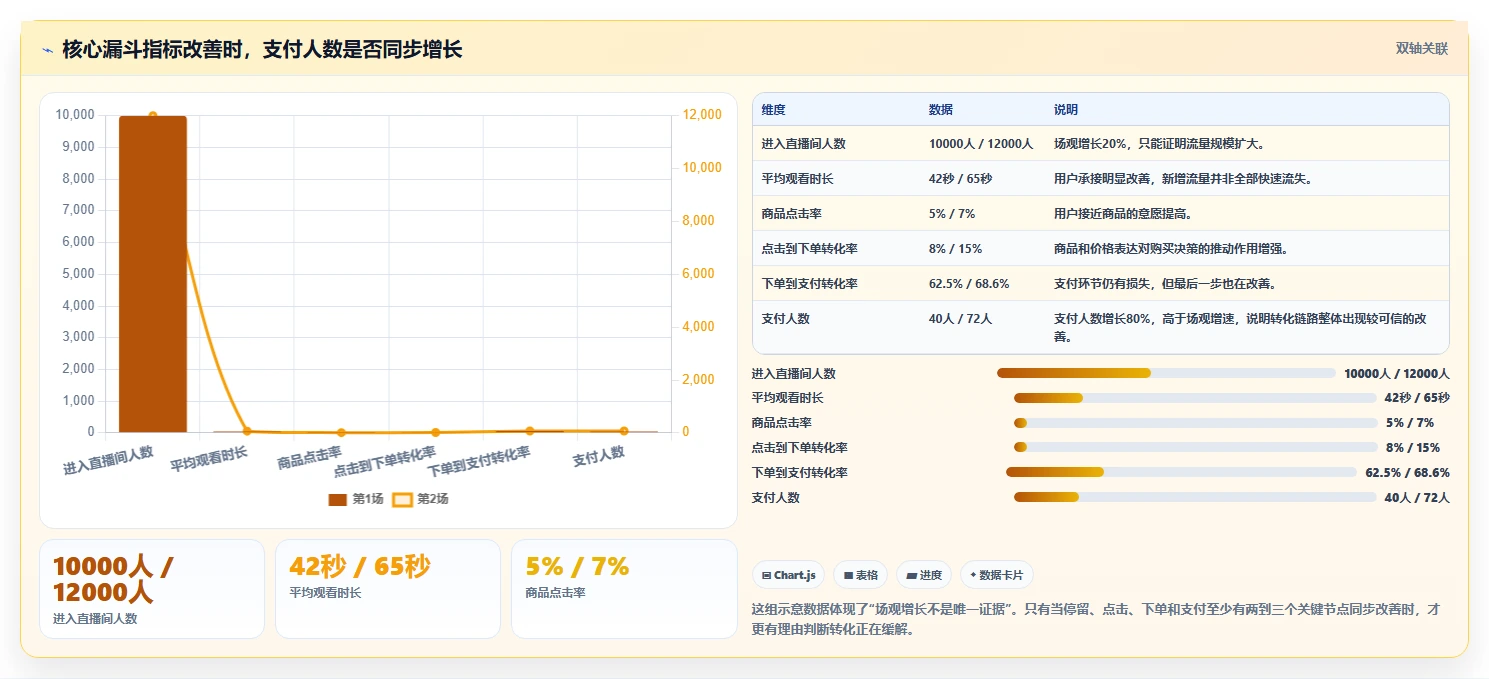Open the 10000人 / 12000人 data card

point(152,589)
